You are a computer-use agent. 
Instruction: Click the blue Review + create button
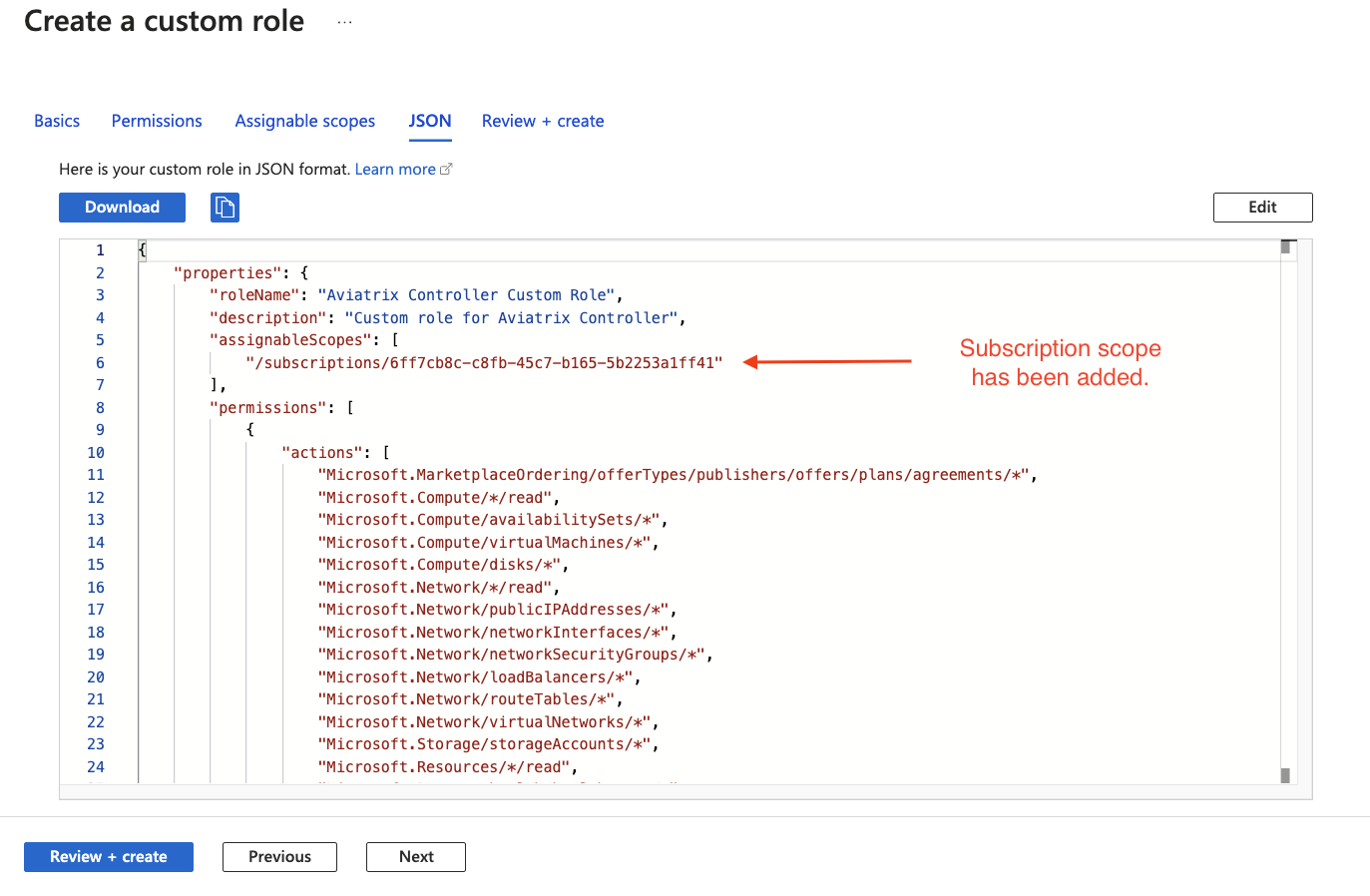pyautogui.click(x=109, y=857)
